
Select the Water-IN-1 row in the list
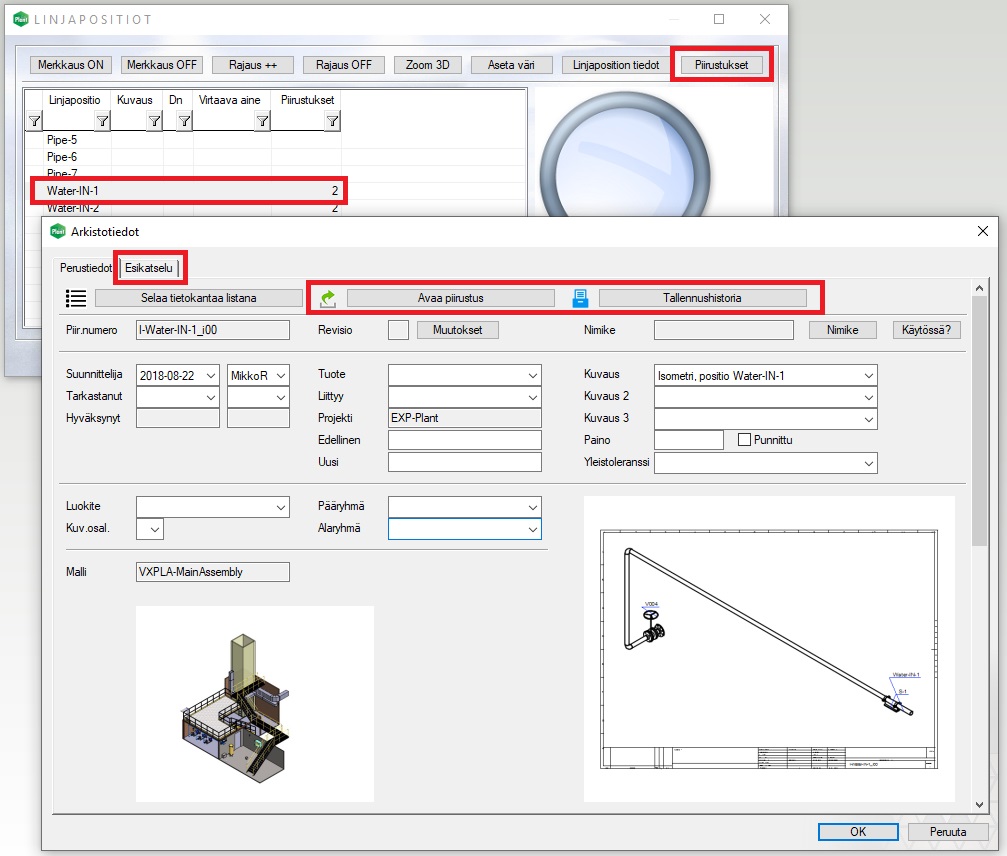190,190
